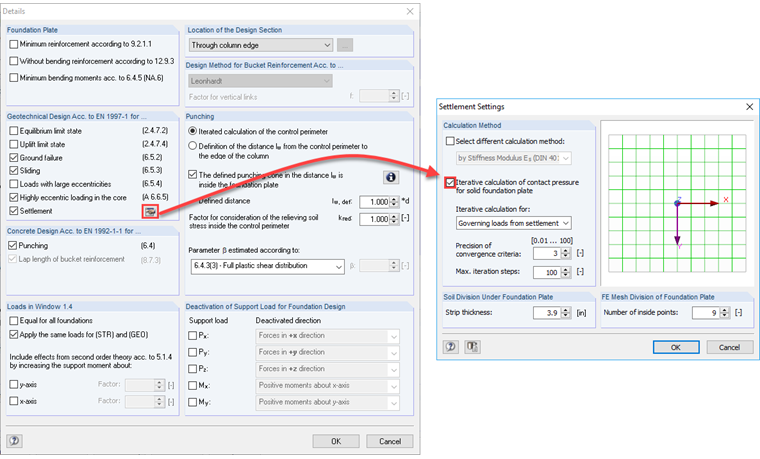Toggle the Punching concrete design checkbox
The height and width of the screenshot is (459, 760).
tap(13, 246)
